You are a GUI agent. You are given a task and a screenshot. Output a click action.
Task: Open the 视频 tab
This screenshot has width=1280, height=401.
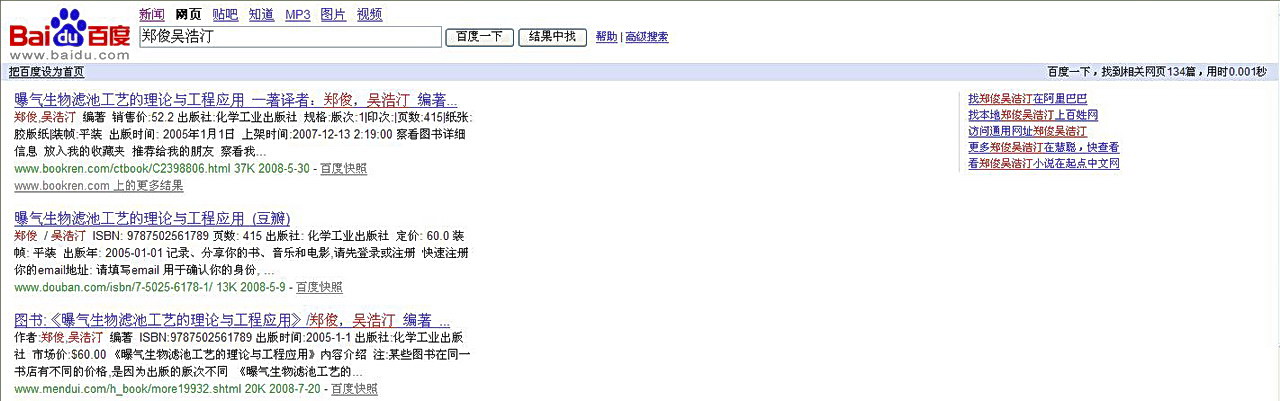tap(369, 14)
